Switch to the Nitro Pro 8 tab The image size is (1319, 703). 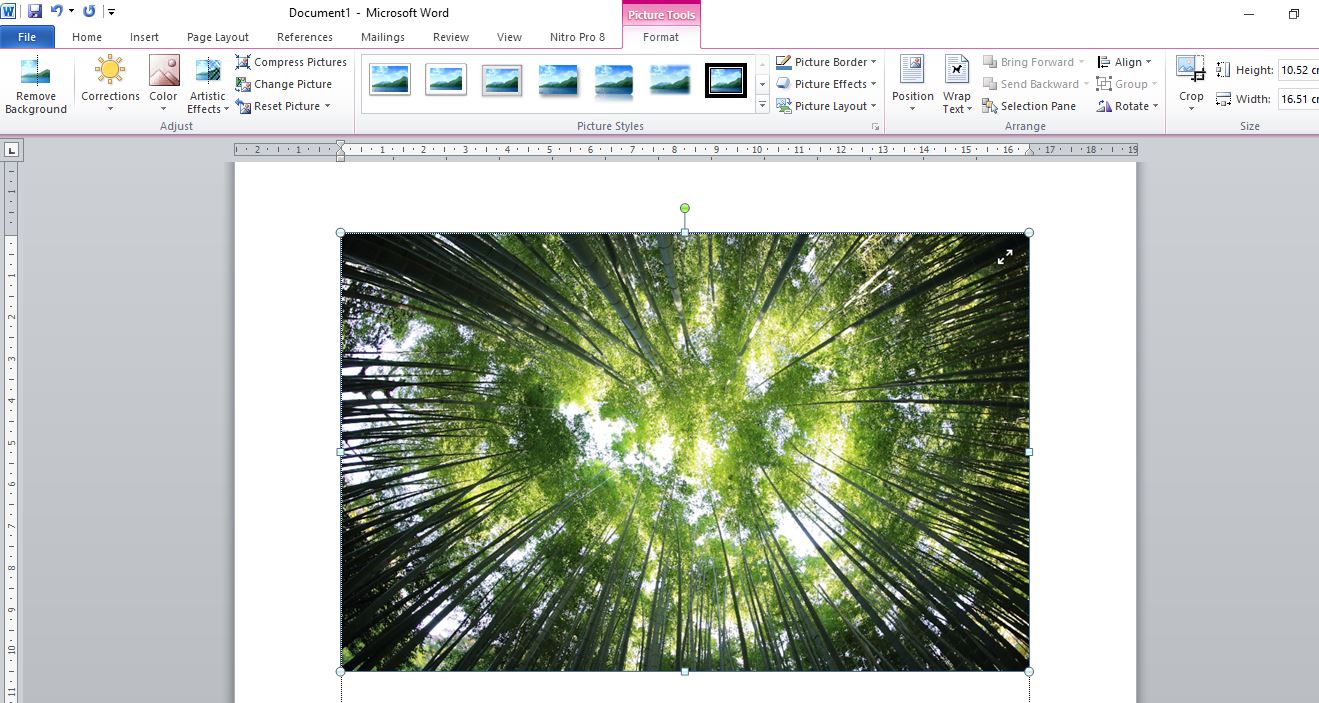(577, 37)
